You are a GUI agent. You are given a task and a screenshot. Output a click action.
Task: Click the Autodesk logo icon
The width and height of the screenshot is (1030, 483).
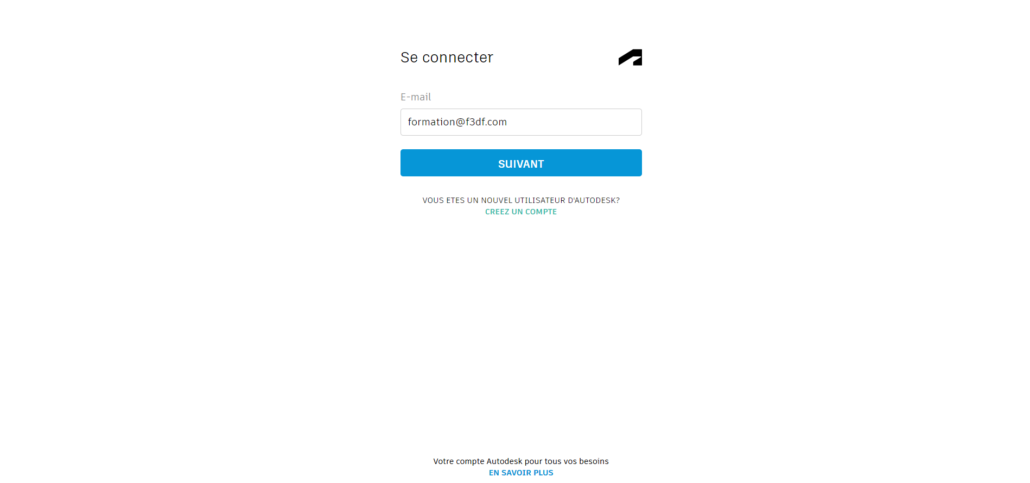point(630,57)
